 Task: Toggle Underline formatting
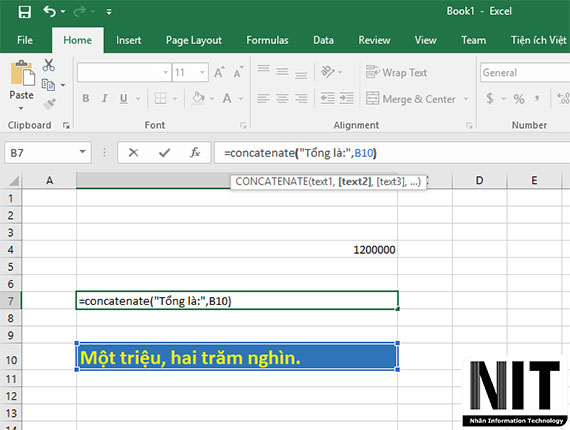click(124, 98)
